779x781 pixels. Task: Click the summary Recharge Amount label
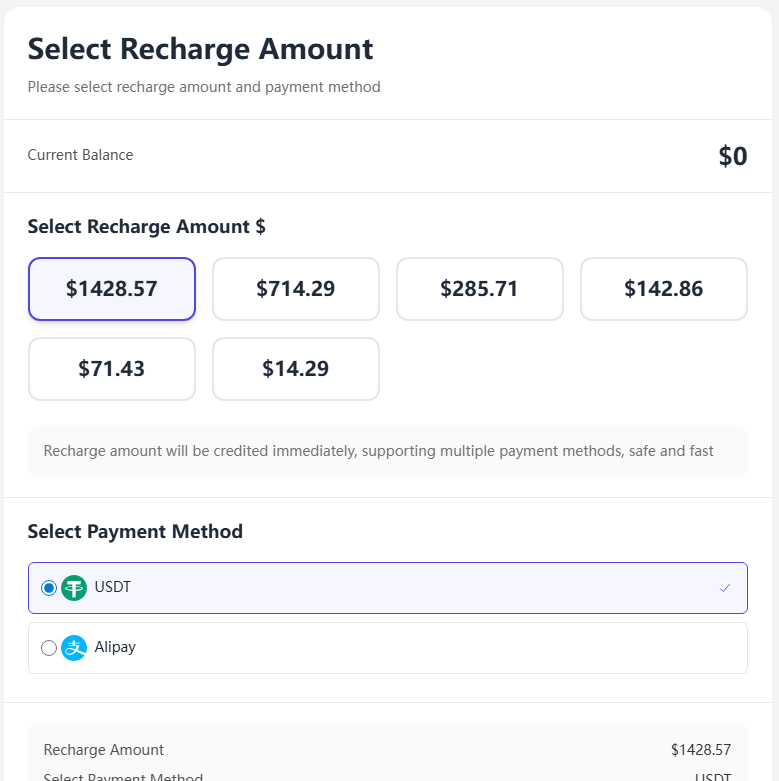click(104, 750)
